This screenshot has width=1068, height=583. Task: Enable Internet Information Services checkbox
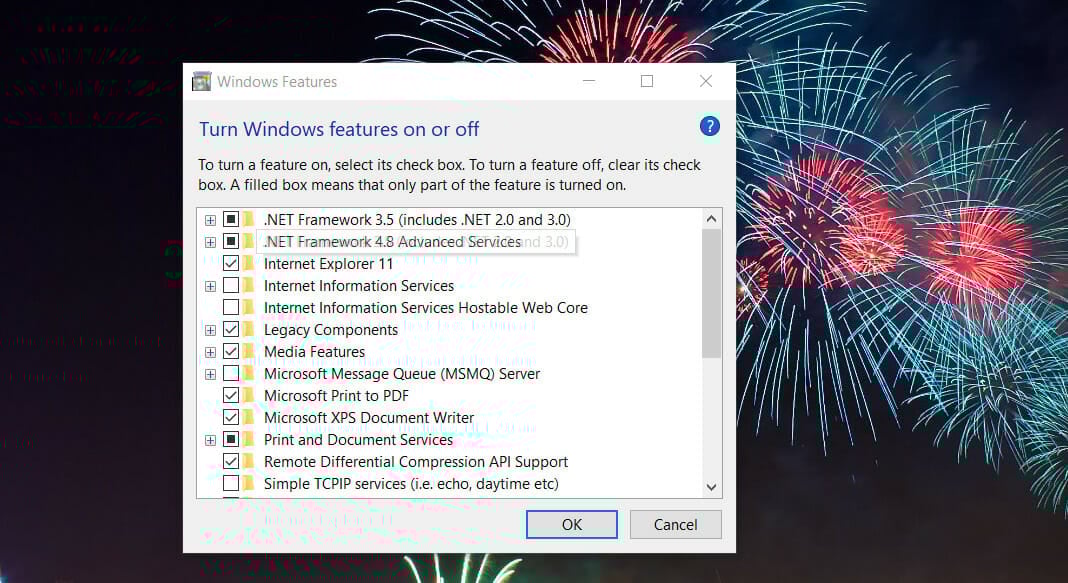231,285
